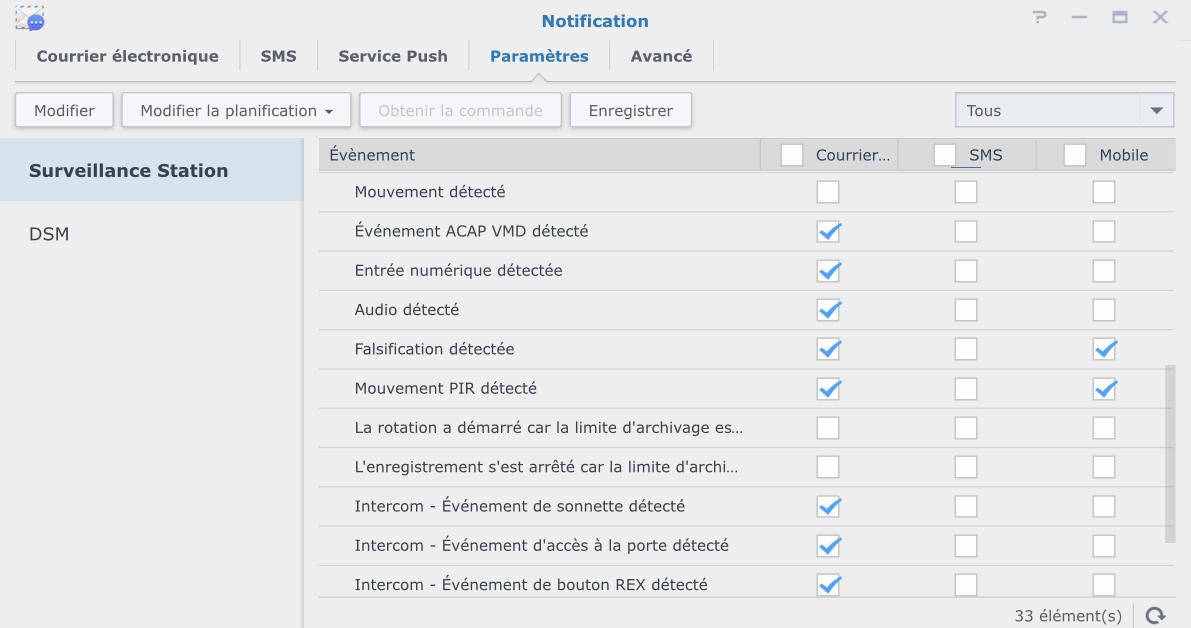The image size is (1191, 628).
Task: Expand Modifier la planification menu
Action: coord(236,111)
